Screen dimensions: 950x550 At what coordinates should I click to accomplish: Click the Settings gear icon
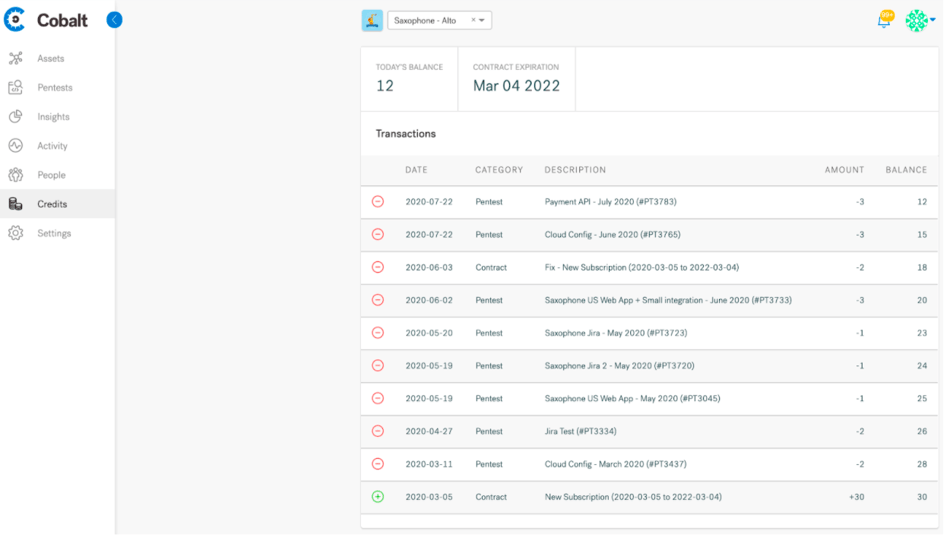pyautogui.click(x=16, y=233)
